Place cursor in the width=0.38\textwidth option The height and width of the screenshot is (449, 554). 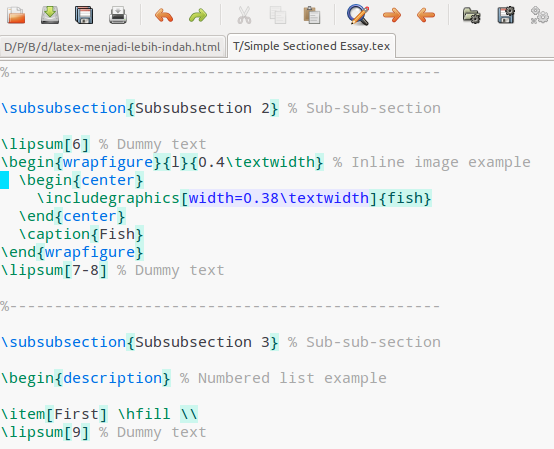coord(279,198)
